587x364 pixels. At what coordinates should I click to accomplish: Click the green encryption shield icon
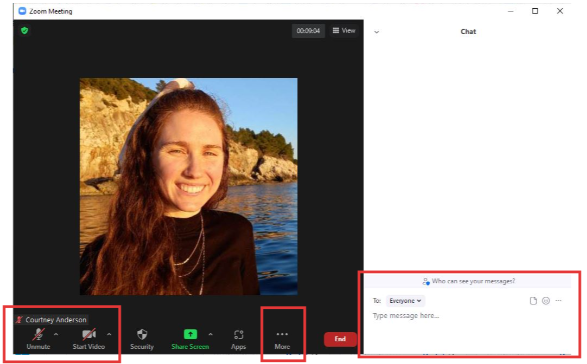[x=25, y=30]
